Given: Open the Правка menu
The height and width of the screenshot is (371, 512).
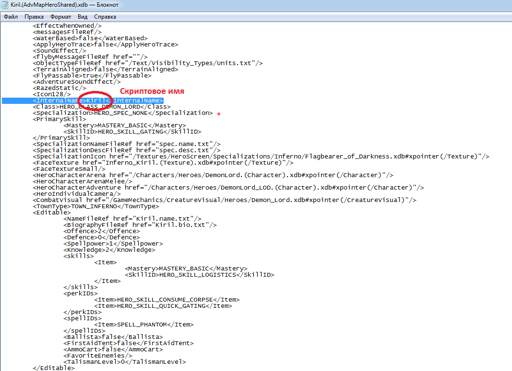Looking at the screenshot, I should pos(34,17).
